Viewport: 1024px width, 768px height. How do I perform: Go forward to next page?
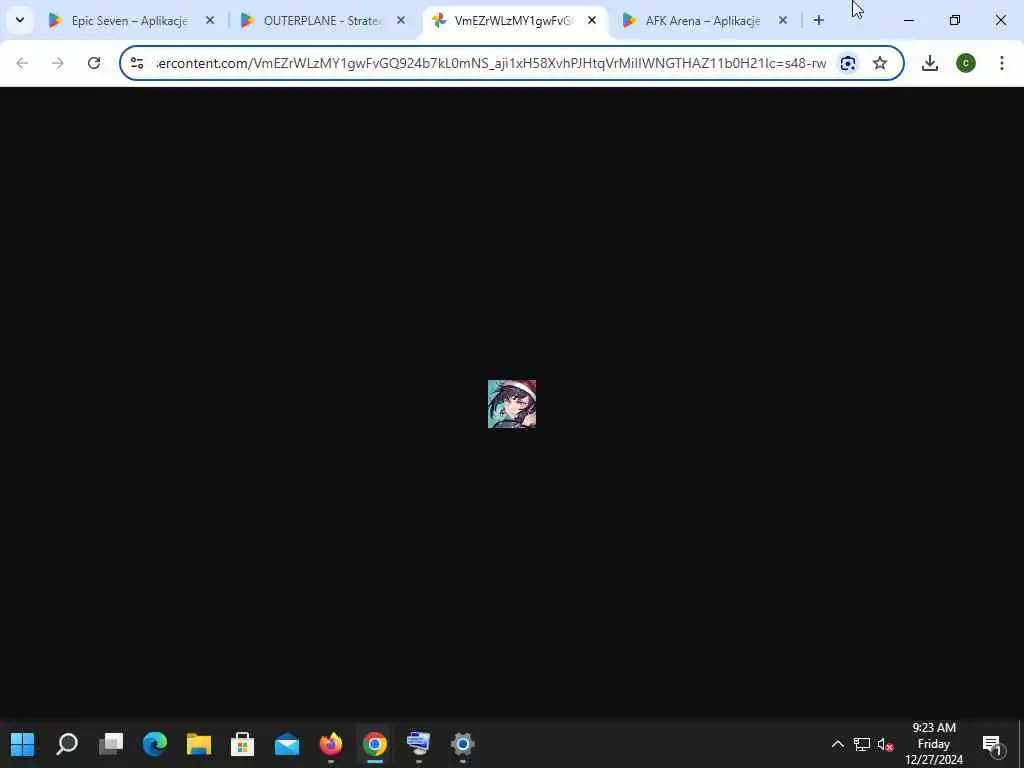[x=58, y=63]
